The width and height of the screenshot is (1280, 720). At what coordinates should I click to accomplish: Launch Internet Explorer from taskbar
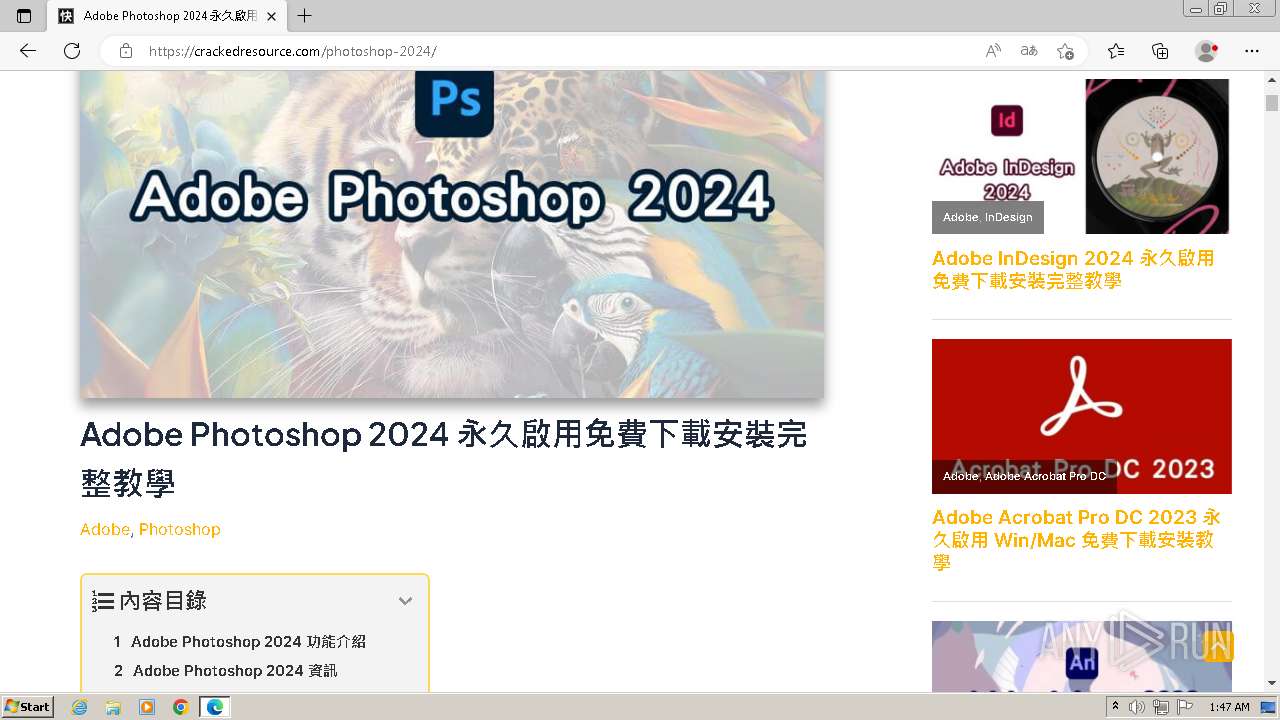[80, 707]
